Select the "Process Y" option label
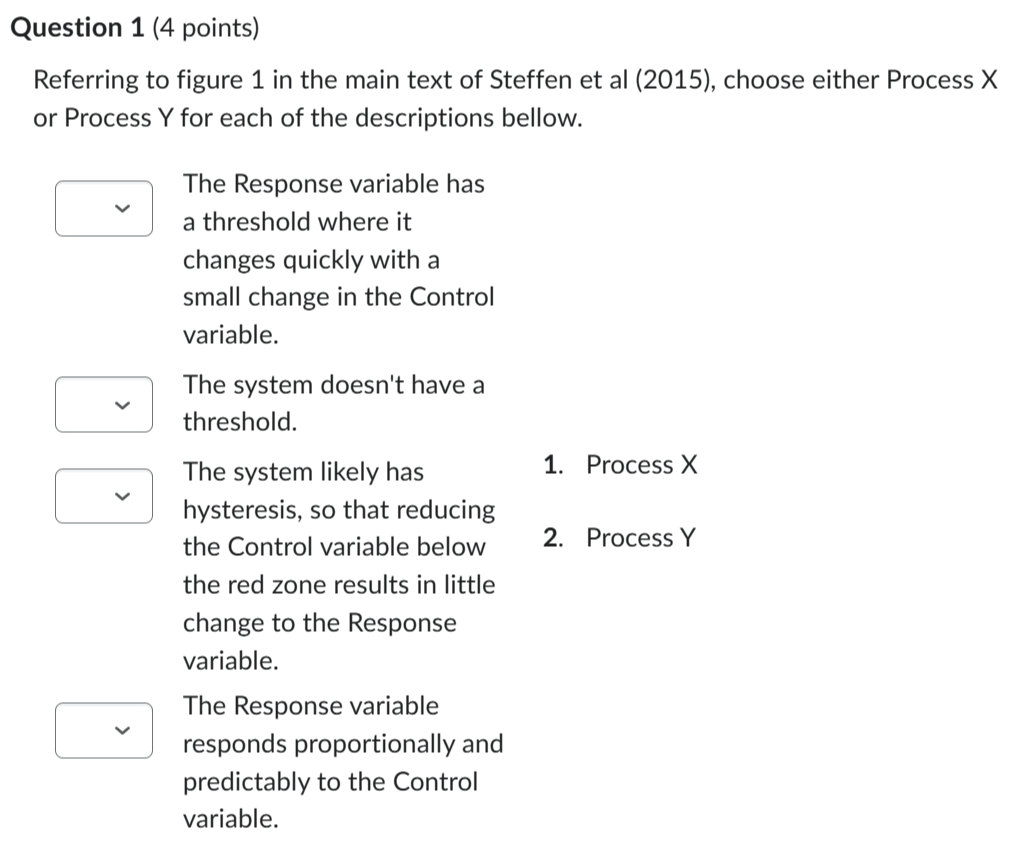The image size is (1017, 862). [640, 537]
